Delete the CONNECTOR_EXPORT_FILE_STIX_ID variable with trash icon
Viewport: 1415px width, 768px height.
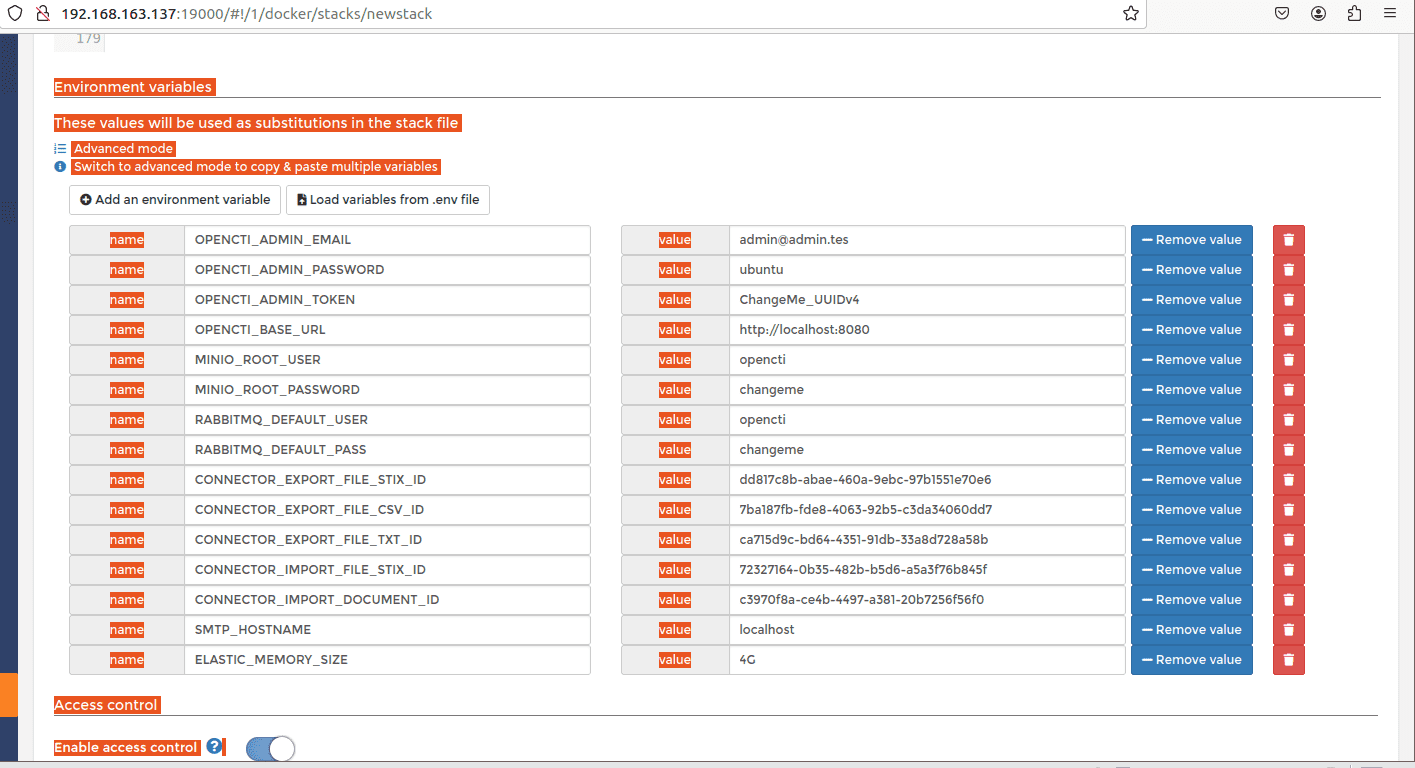pos(1288,480)
